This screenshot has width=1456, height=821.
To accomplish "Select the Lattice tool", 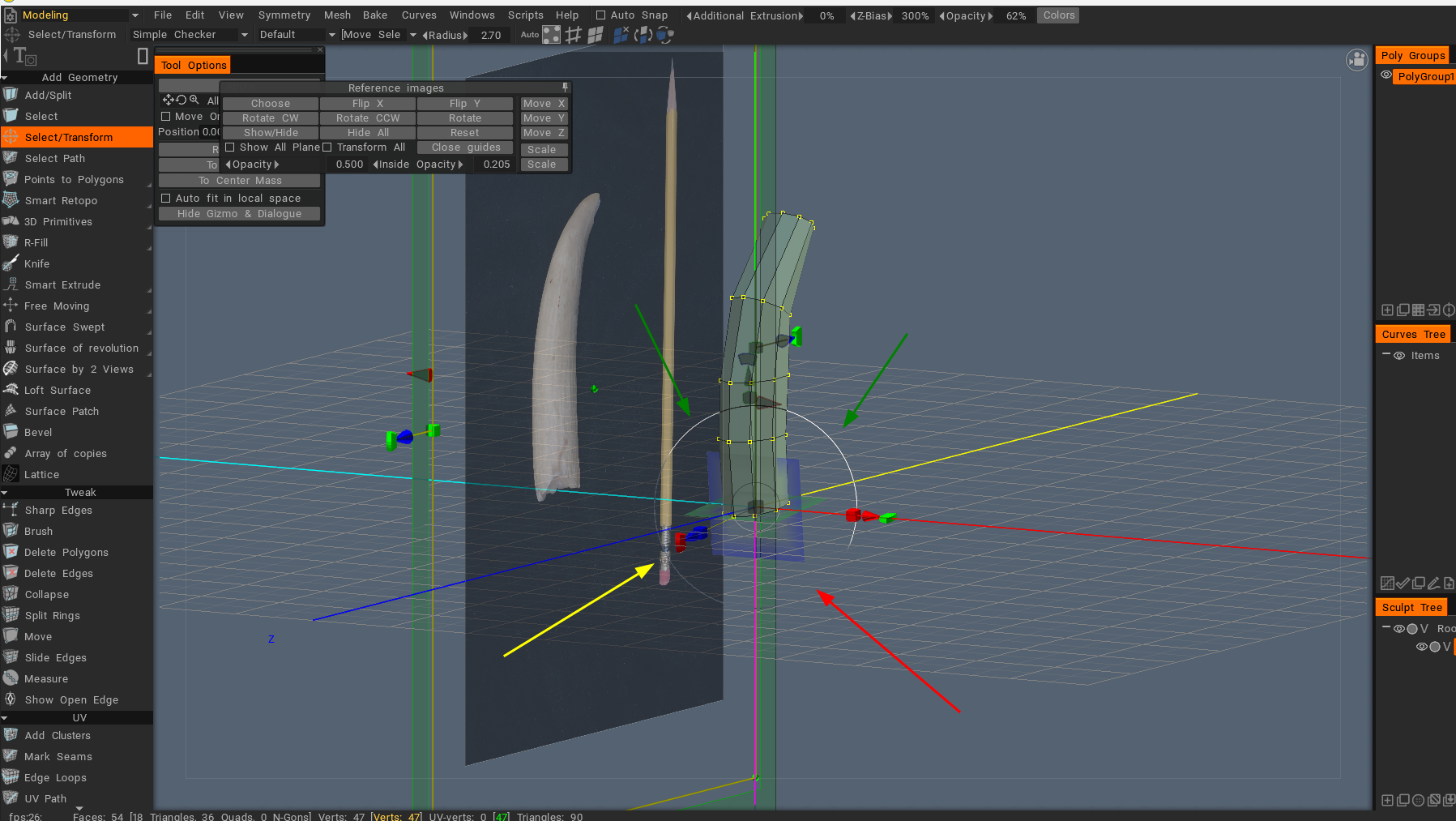I will [x=41, y=474].
